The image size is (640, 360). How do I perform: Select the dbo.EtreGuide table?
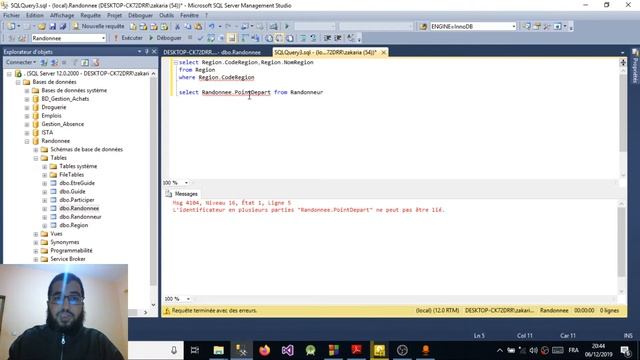coord(77,183)
